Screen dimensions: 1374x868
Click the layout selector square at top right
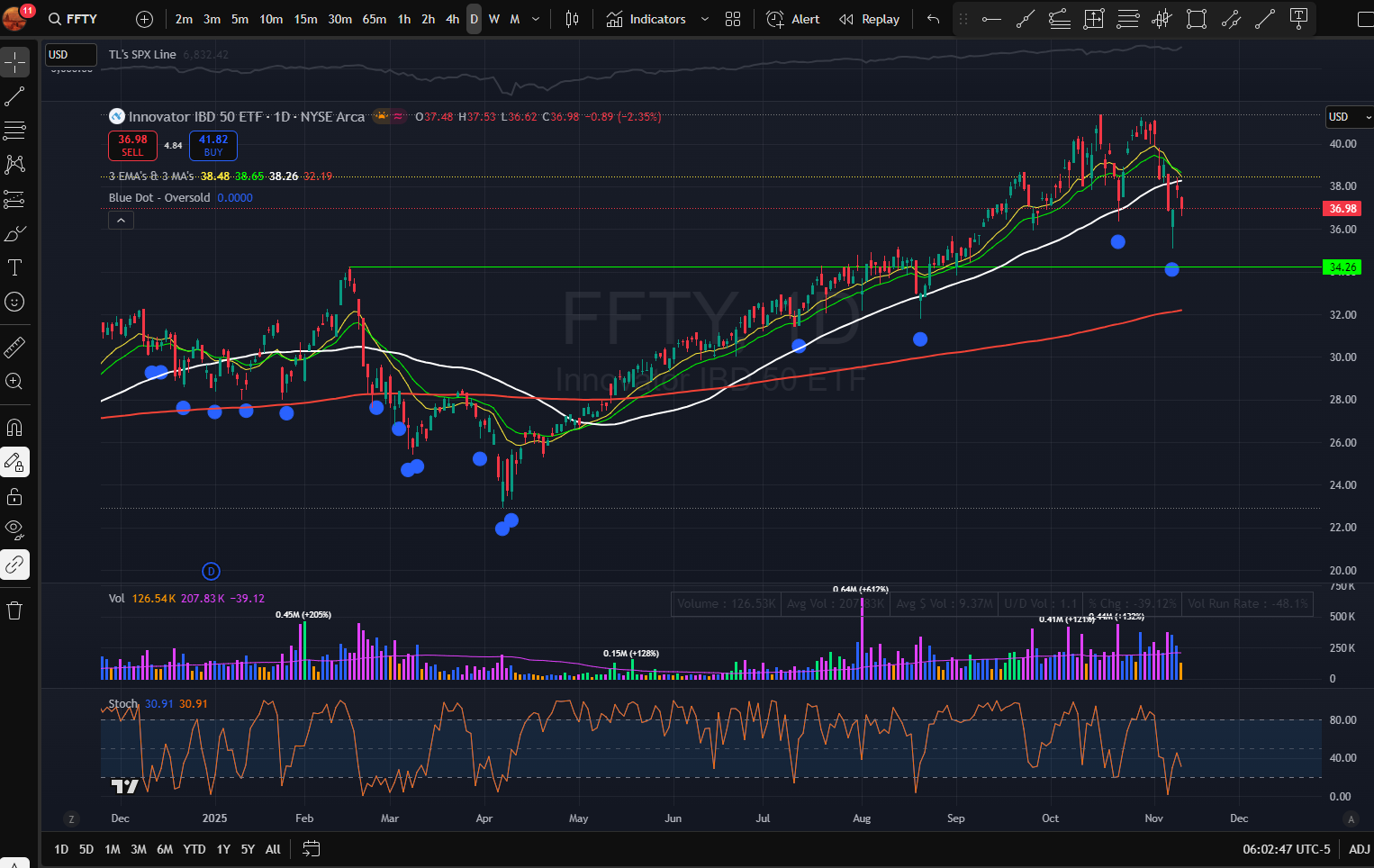point(1365,19)
